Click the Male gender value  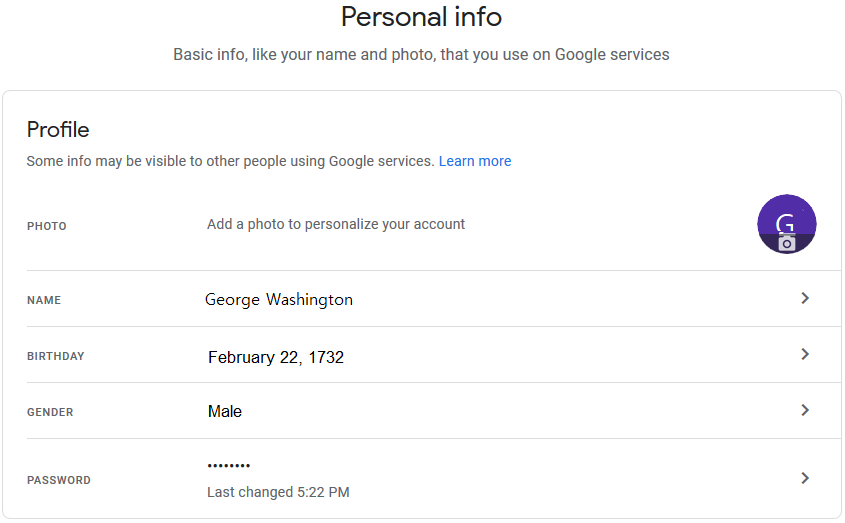click(x=225, y=411)
